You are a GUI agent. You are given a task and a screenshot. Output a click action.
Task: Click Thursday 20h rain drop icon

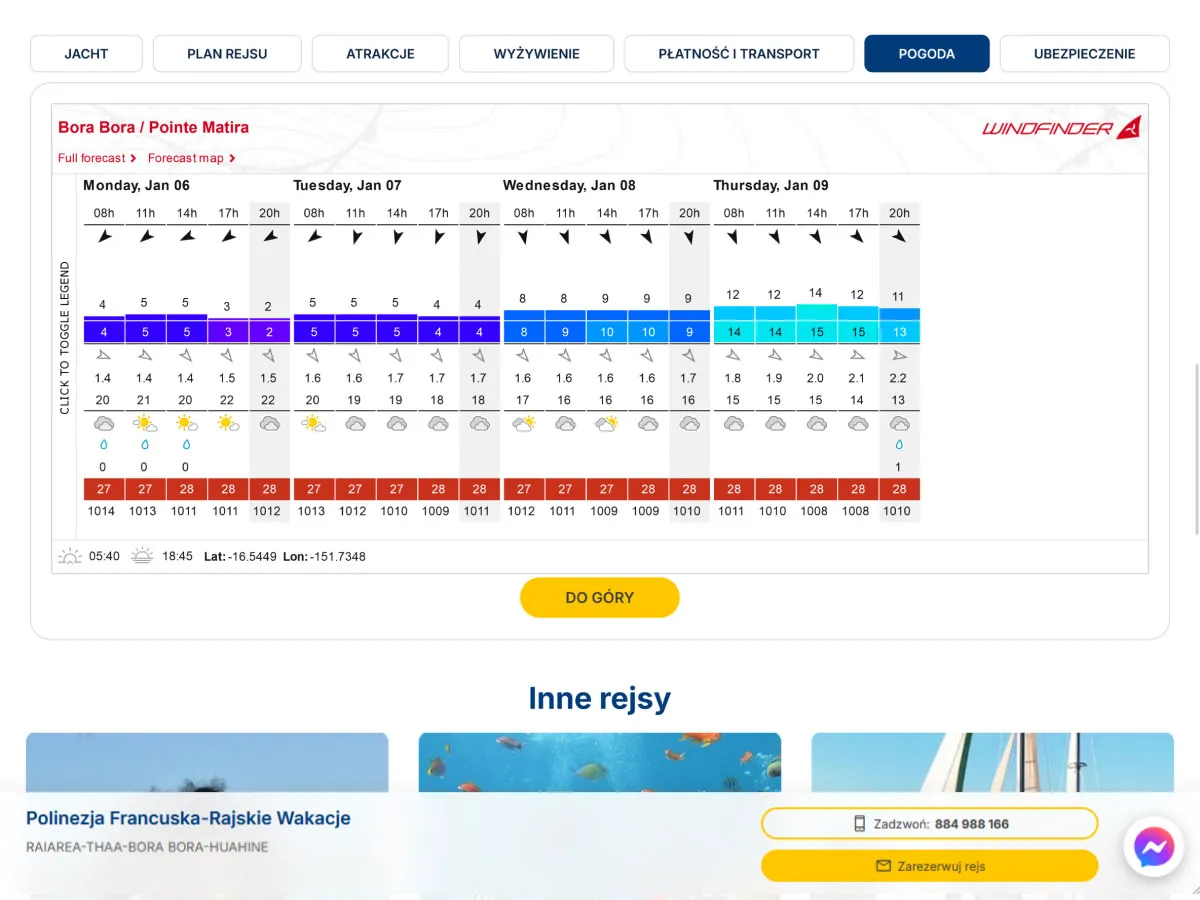(899, 445)
